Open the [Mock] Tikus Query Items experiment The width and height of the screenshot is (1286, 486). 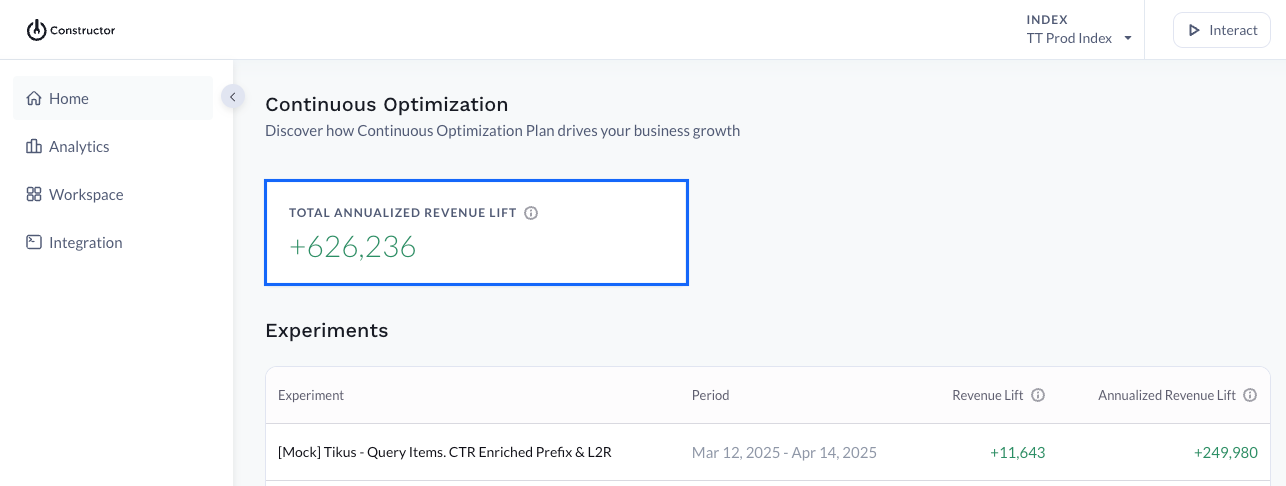tap(445, 452)
